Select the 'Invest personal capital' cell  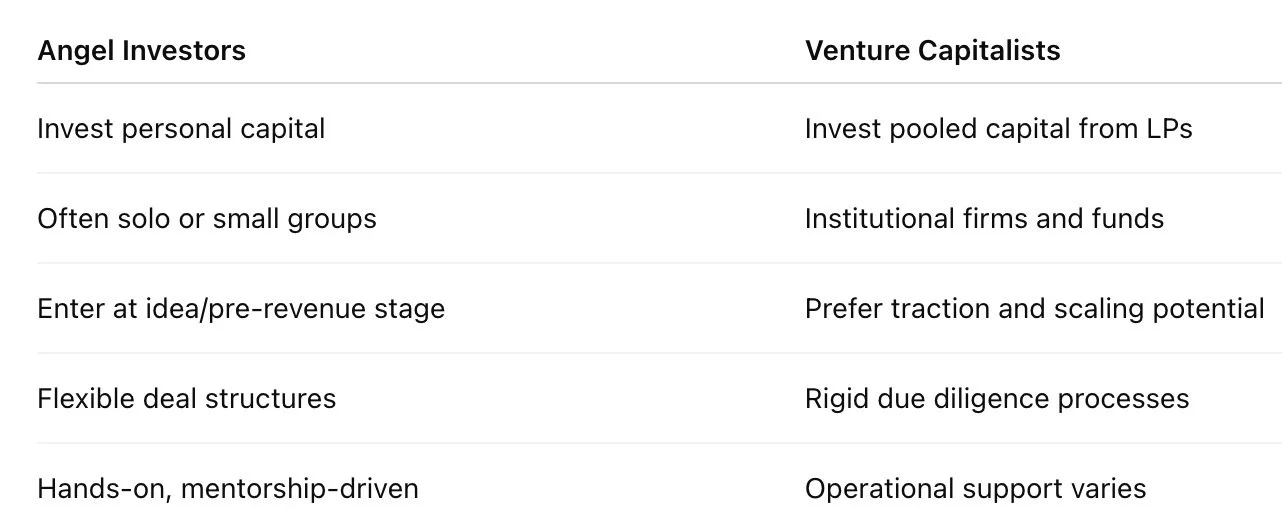[181, 129]
